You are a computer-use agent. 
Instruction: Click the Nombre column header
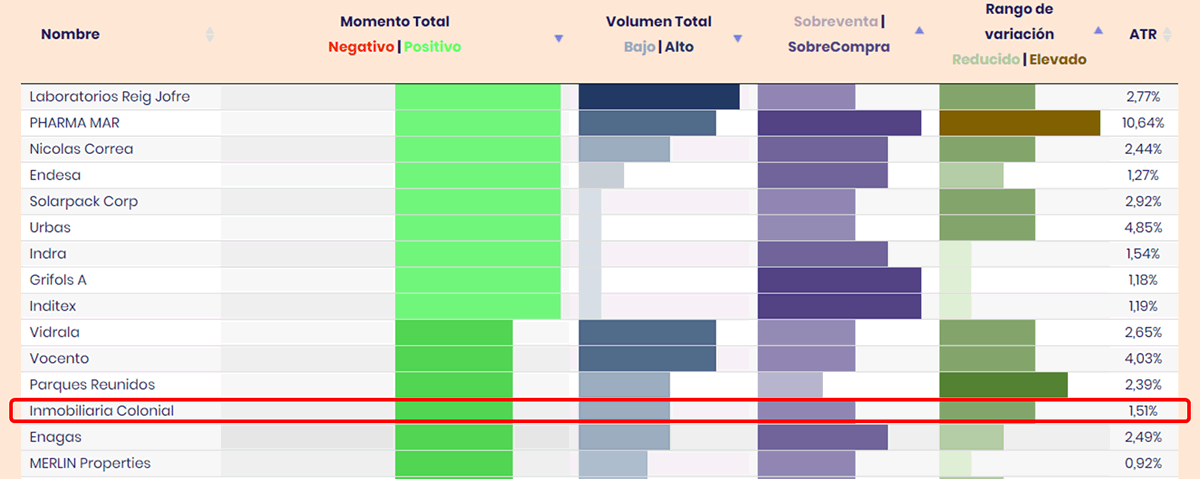coord(70,34)
